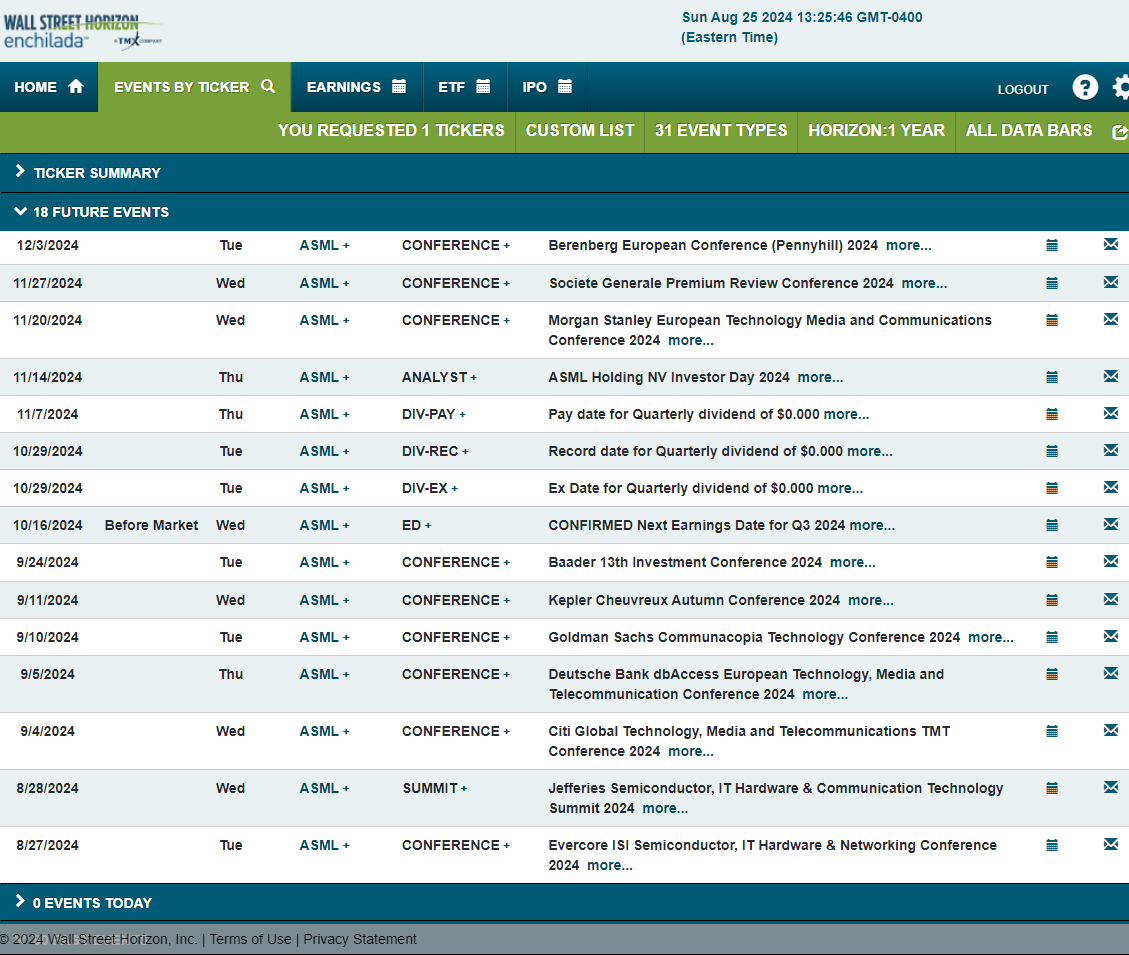This screenshot has width=1129, height=955.
Task: Click export icon beside All Data Bars
Action: 1120,132
